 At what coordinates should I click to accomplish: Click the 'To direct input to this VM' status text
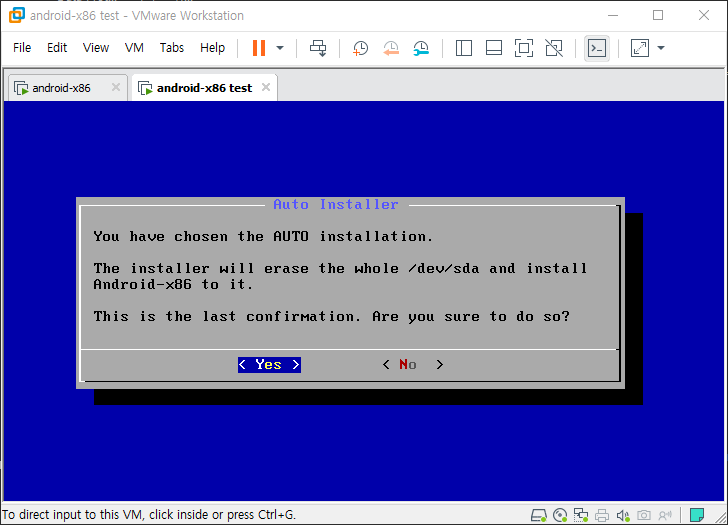pos(149,515)
